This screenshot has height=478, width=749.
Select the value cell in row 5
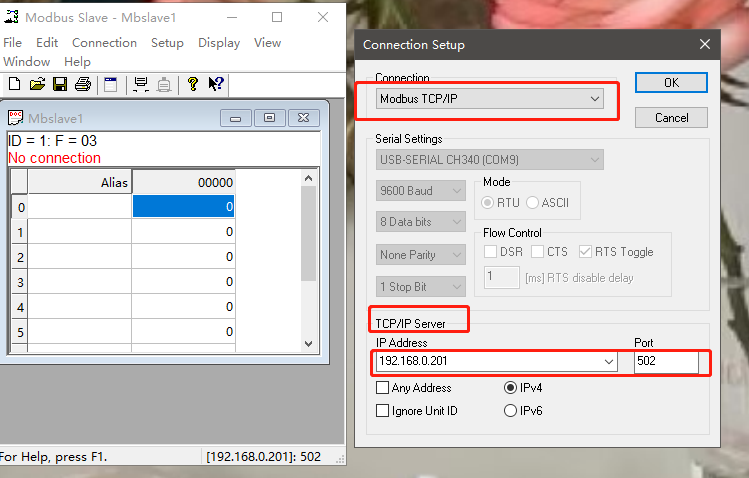point(183,331)
